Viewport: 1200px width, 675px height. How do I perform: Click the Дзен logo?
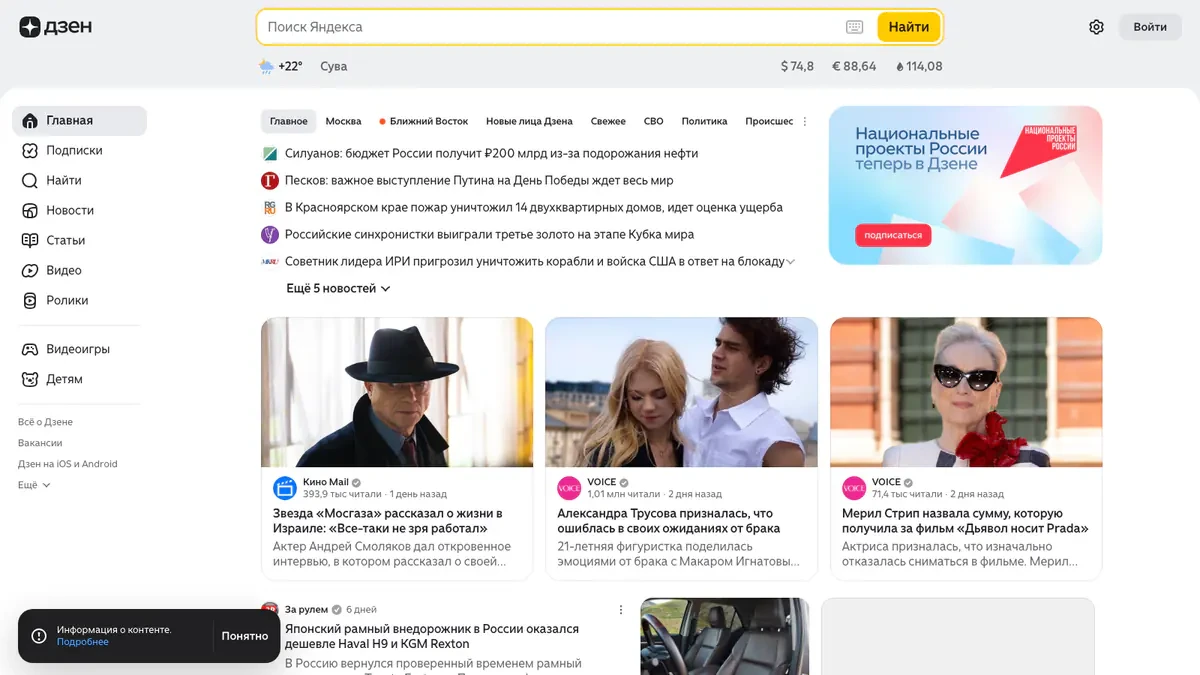click(55, 27)
